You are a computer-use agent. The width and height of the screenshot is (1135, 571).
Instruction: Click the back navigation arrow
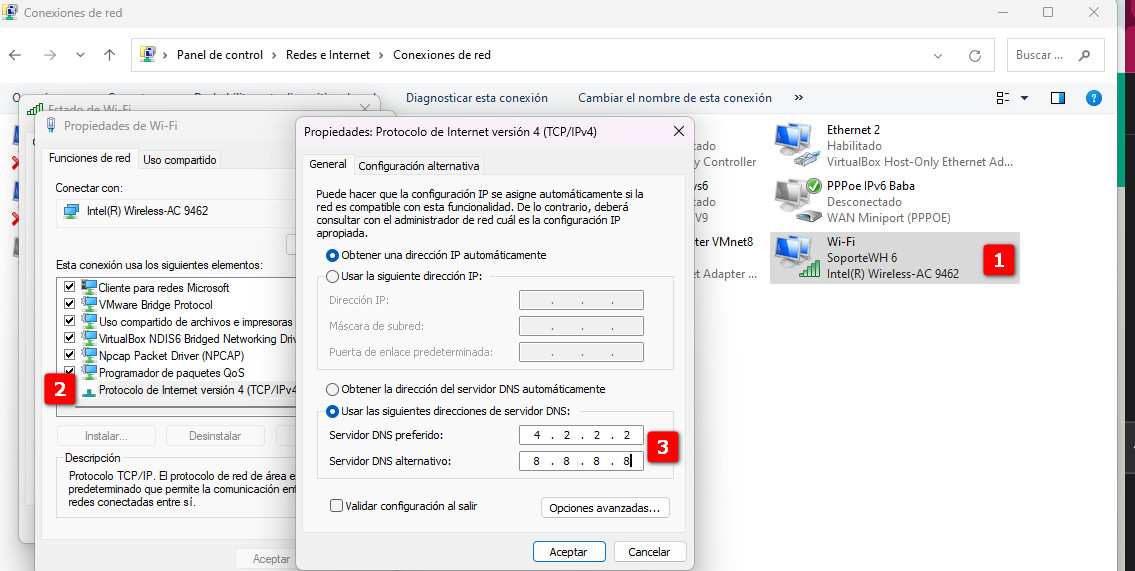click(15, 56)
